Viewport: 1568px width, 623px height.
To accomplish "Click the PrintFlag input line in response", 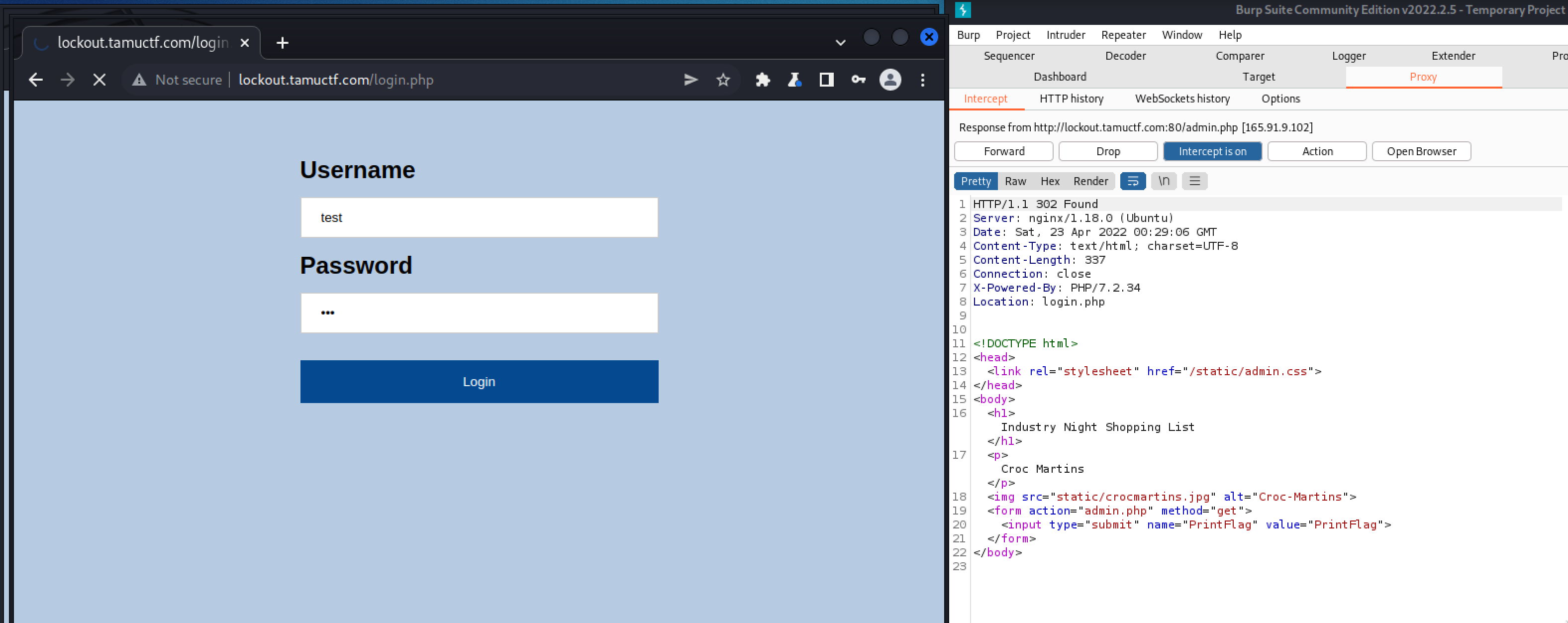I will 1196,524.
